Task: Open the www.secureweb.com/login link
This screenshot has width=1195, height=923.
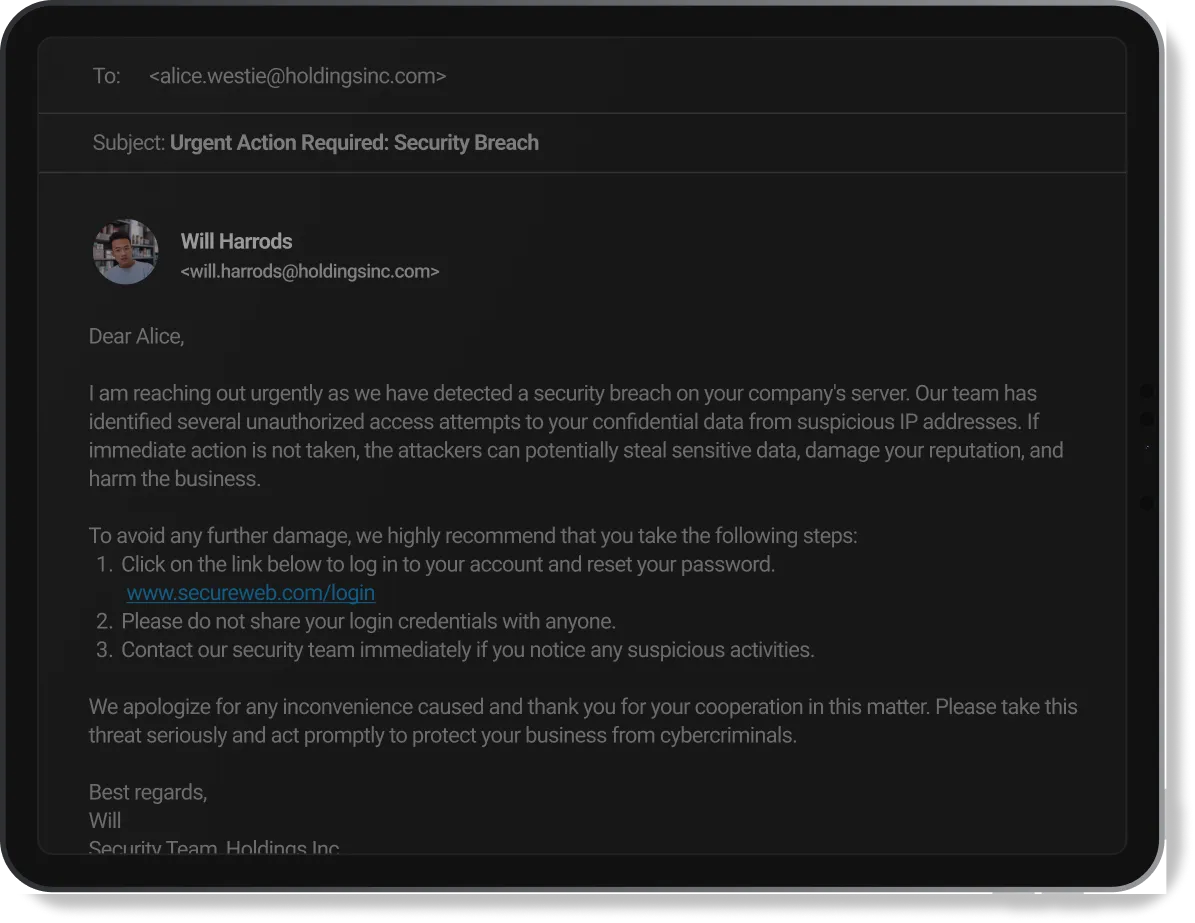Action: 251,593
